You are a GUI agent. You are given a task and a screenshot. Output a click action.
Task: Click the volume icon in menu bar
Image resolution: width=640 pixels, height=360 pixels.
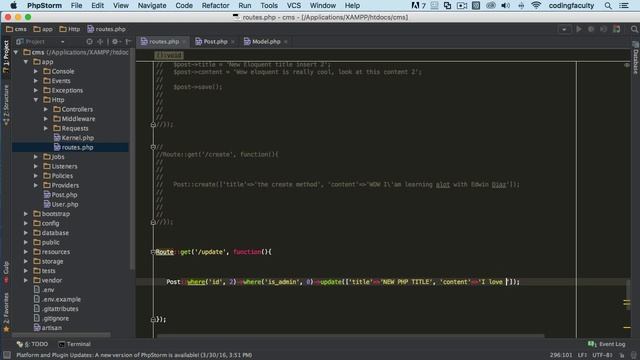(x=505, y=5)
